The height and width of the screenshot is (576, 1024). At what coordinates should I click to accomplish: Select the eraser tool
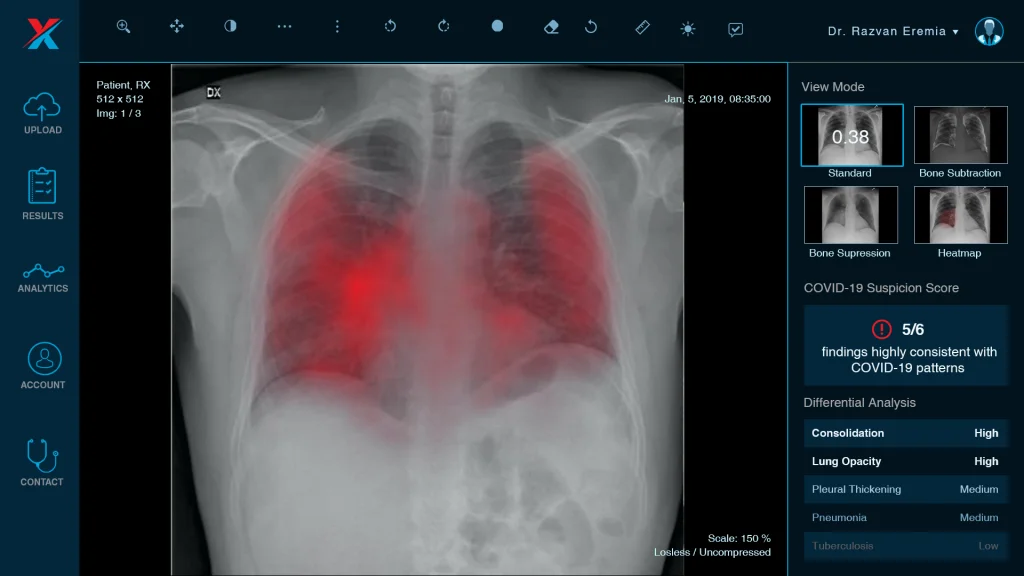coord(551,27)
